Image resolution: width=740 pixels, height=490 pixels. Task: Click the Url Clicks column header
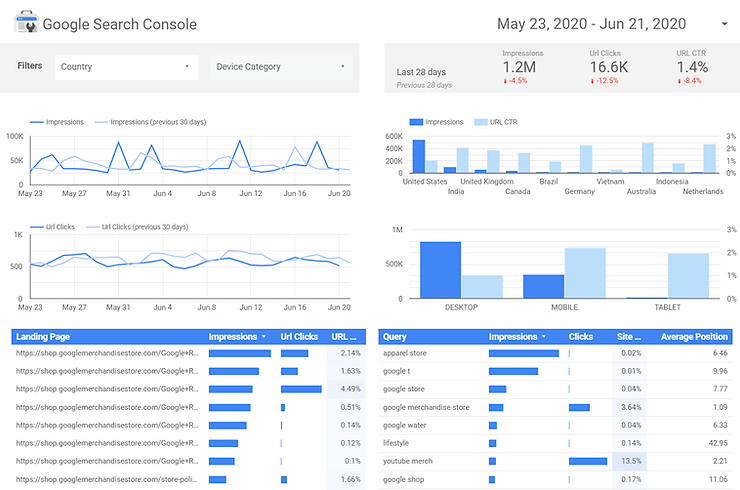[299, 337]
